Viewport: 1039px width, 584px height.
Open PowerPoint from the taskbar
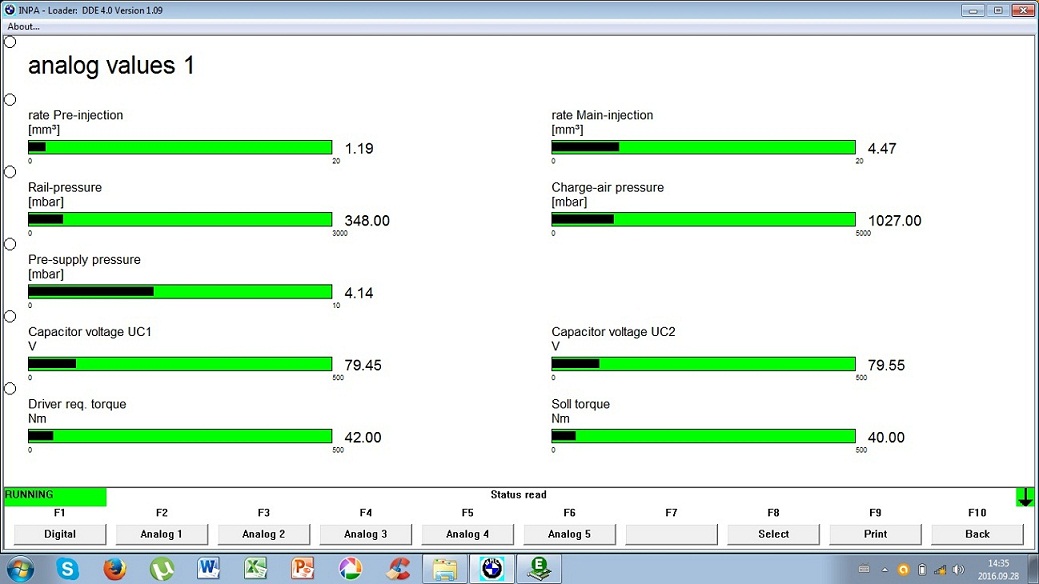tap(303, 569)
